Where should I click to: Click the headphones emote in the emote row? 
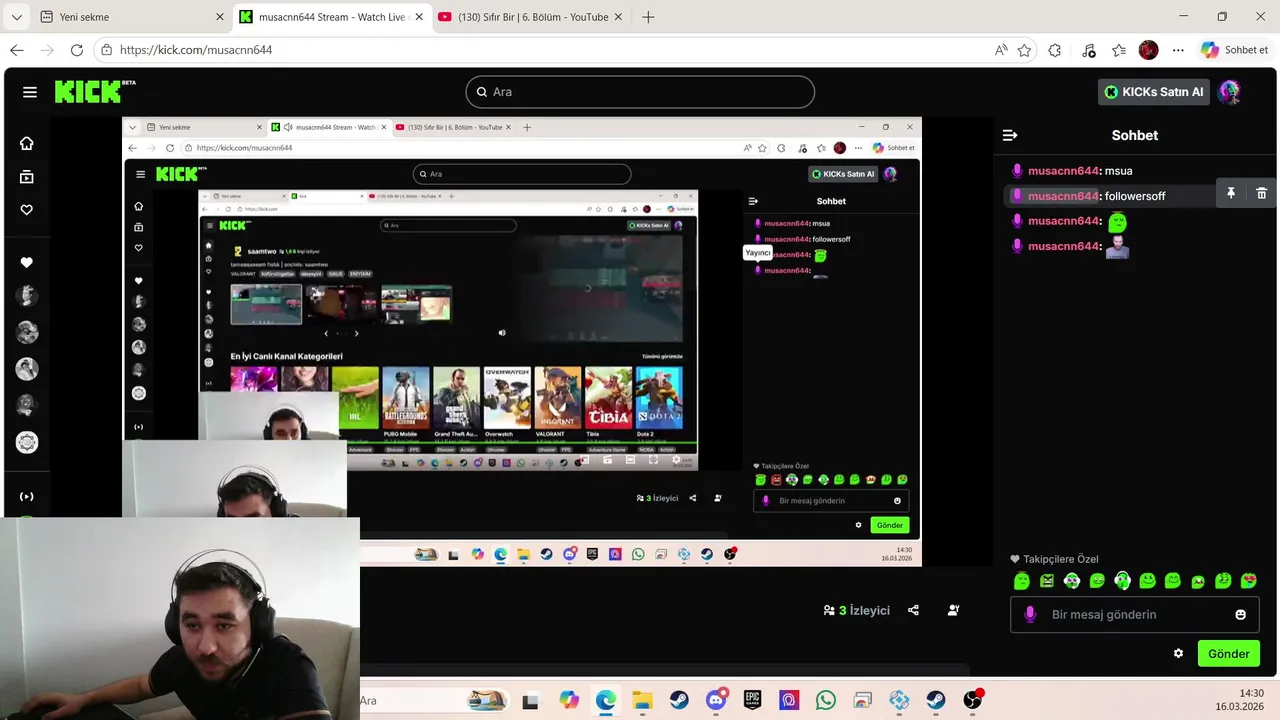point(1122,581)
